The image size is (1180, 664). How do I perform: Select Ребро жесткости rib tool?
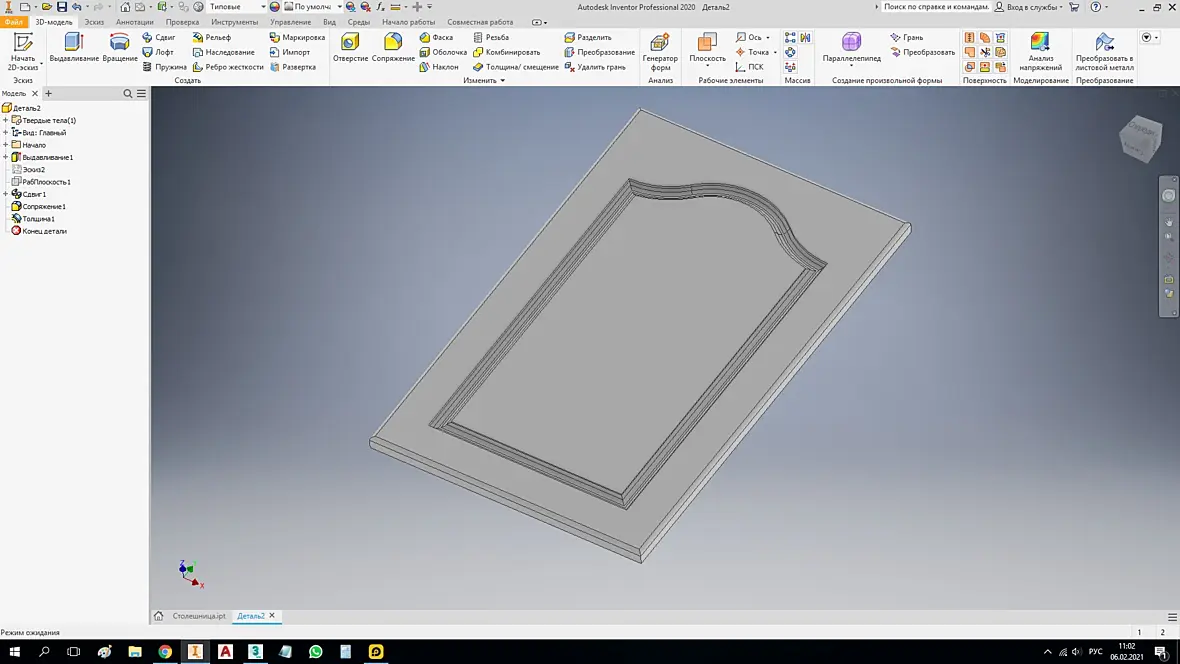pos(228,67)
